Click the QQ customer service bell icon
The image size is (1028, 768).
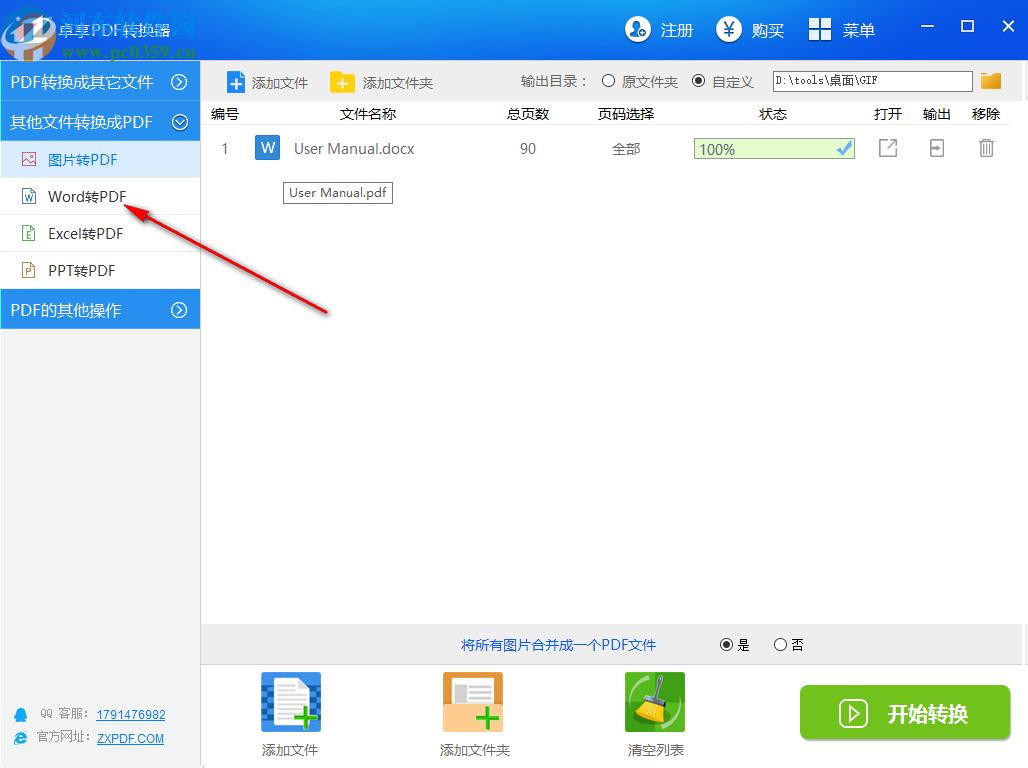21,714
